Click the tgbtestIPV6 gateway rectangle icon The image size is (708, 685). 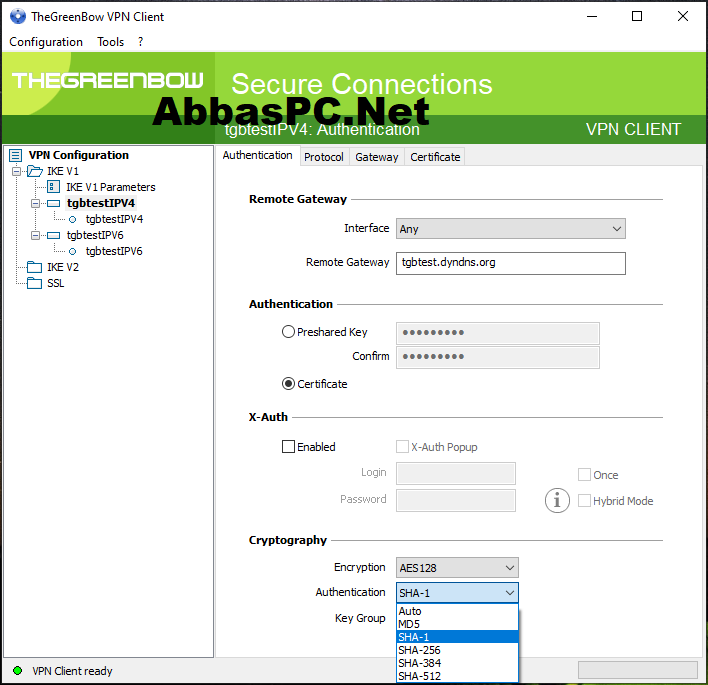click(x=53, y=235)
